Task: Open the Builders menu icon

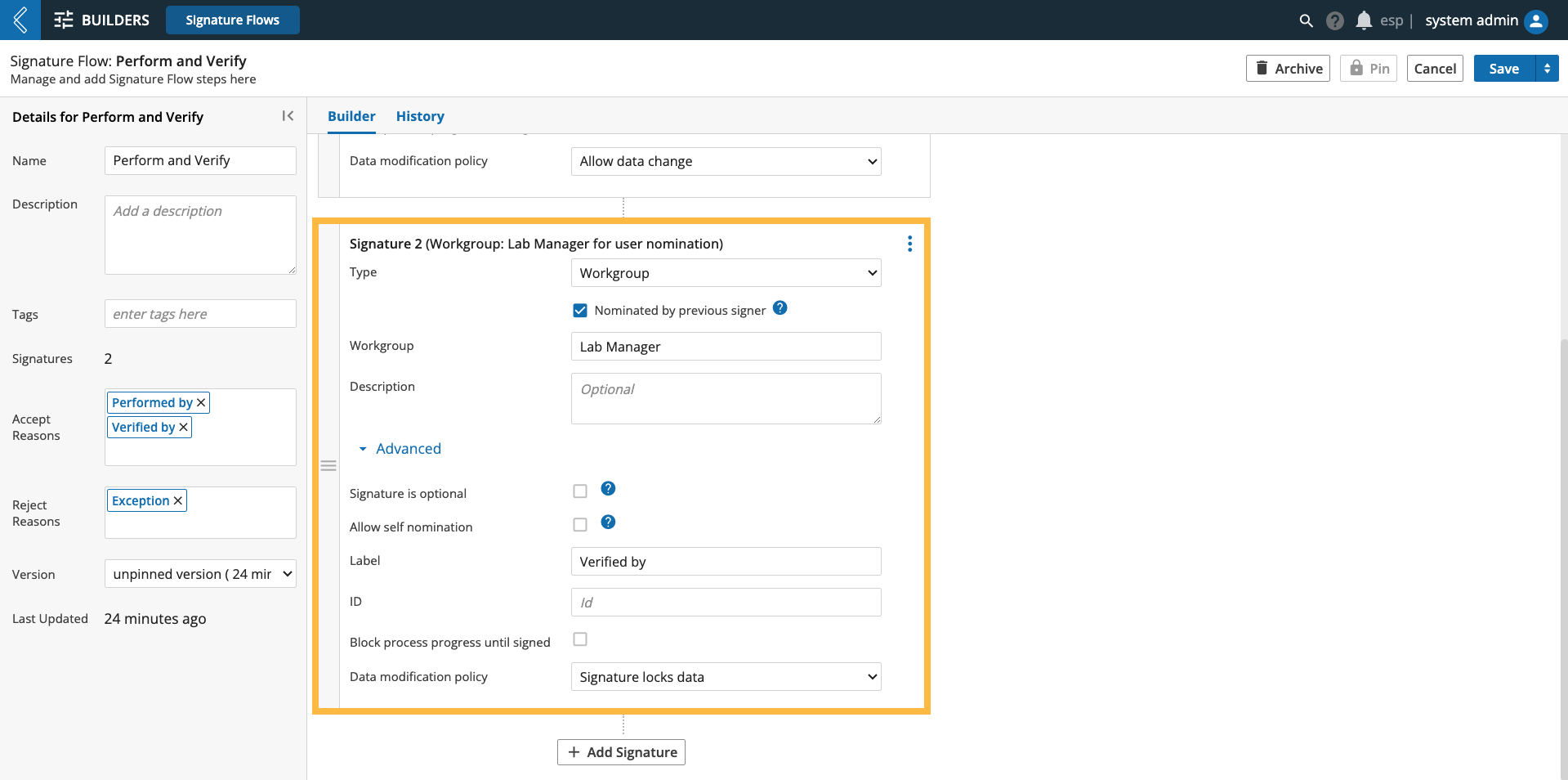Action: (x=64, y=20)
